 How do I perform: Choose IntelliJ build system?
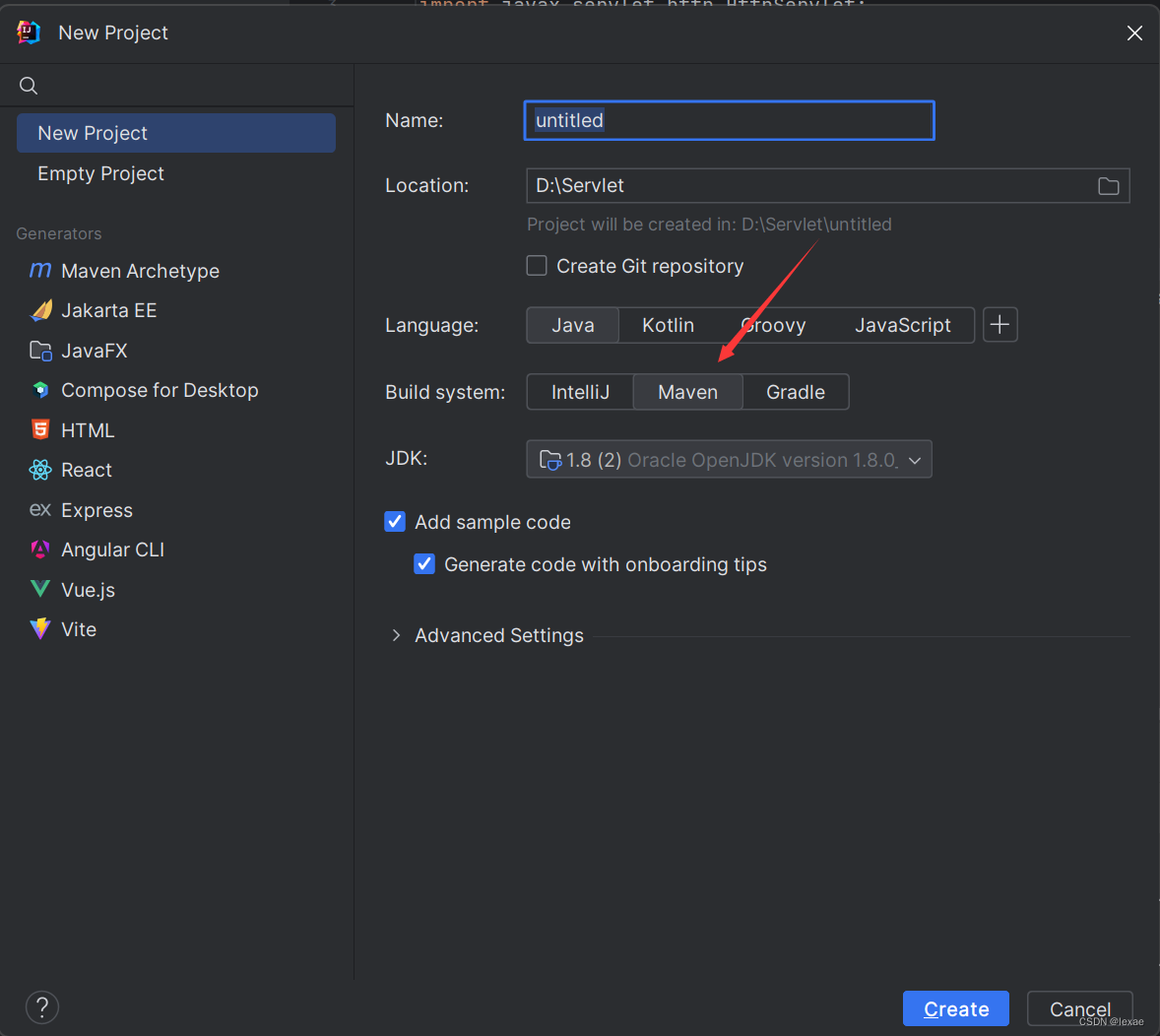tap(580, 392)
